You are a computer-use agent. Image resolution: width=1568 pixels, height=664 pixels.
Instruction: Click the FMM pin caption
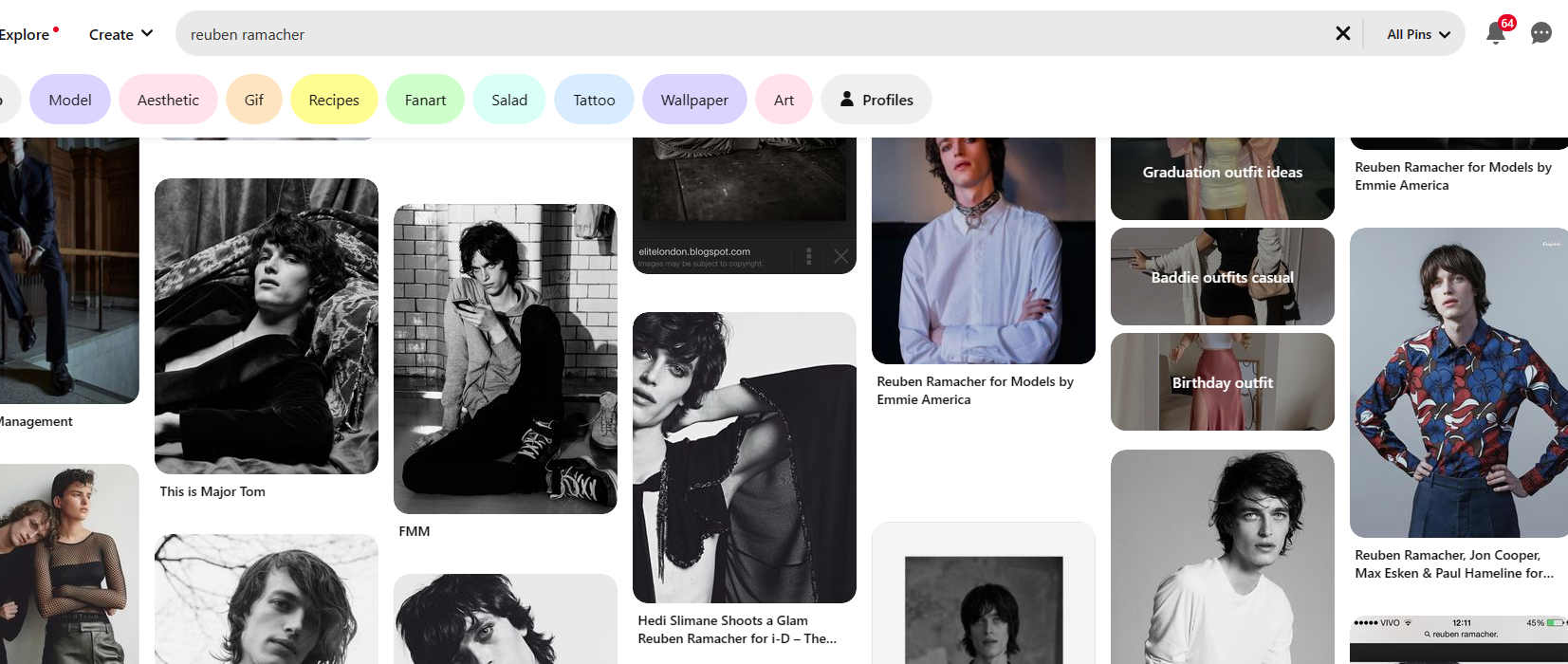pyautogui.click(x=415, y=531)
